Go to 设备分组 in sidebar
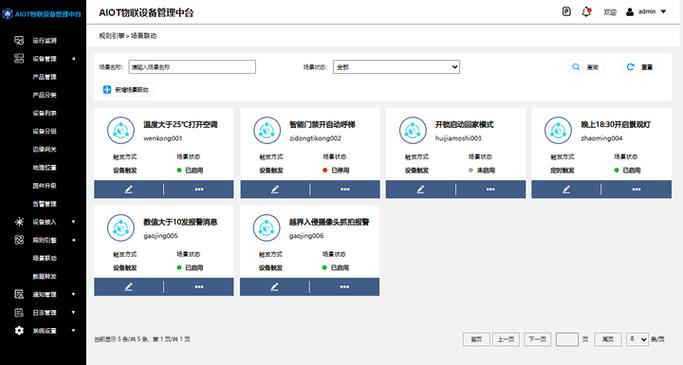The height and width of the screenshot is (365, 683). pos(44,131)
